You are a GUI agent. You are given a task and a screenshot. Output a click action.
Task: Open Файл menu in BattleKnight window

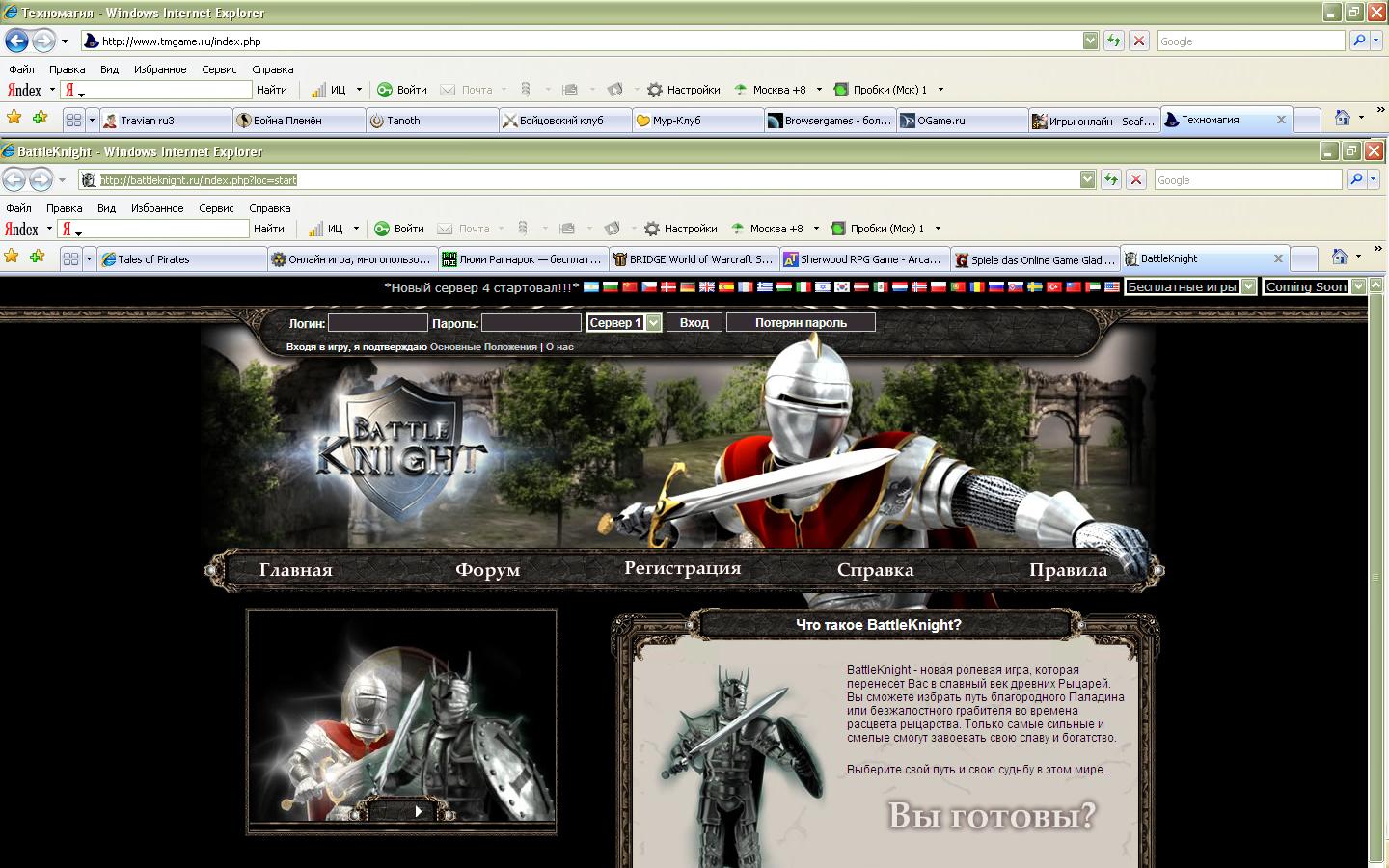click(18, 208)
